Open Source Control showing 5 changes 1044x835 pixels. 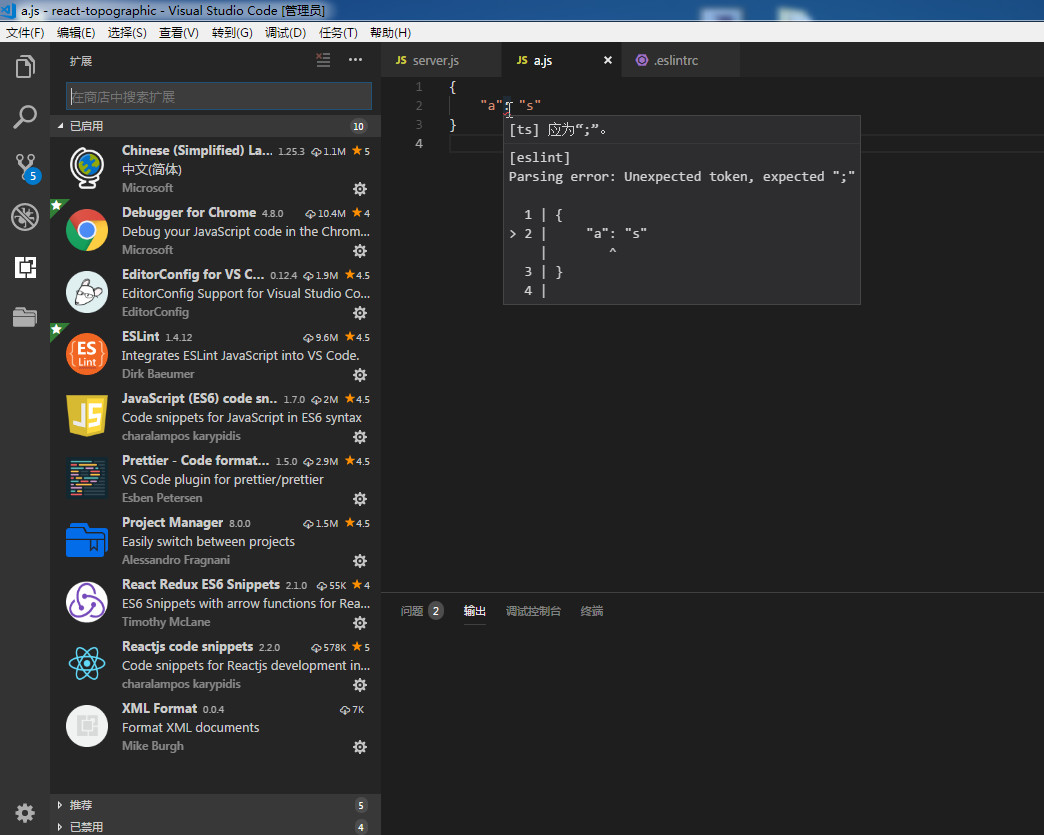[x=25, y=165]
